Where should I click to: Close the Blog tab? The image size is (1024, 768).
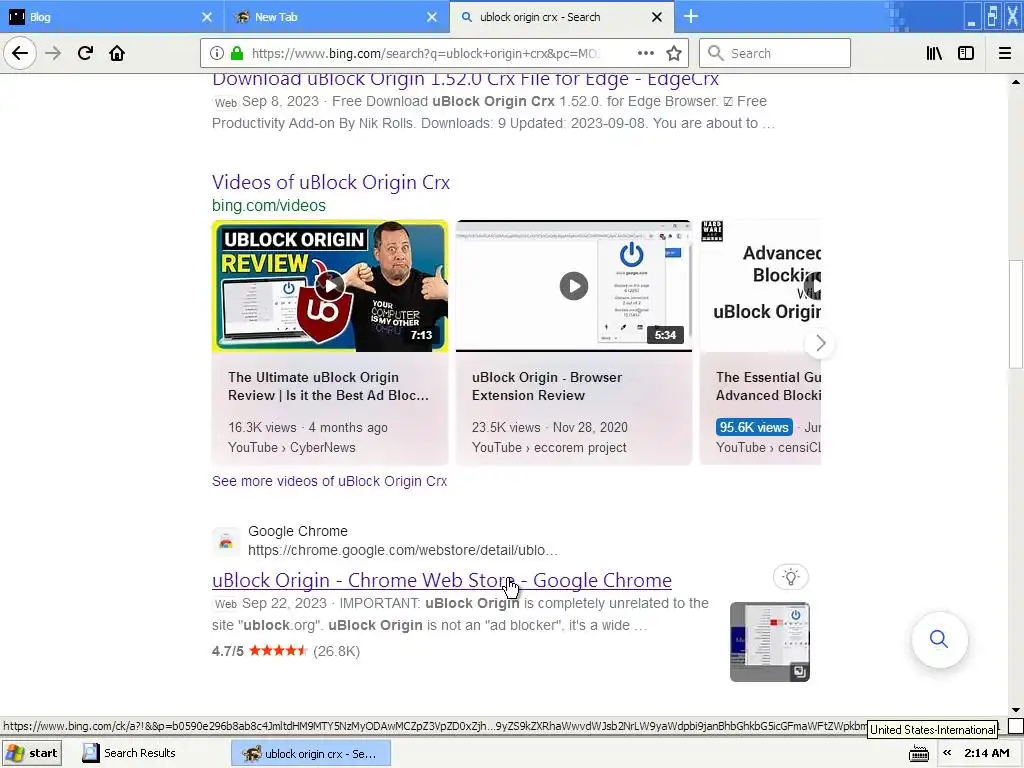(206, 17)
